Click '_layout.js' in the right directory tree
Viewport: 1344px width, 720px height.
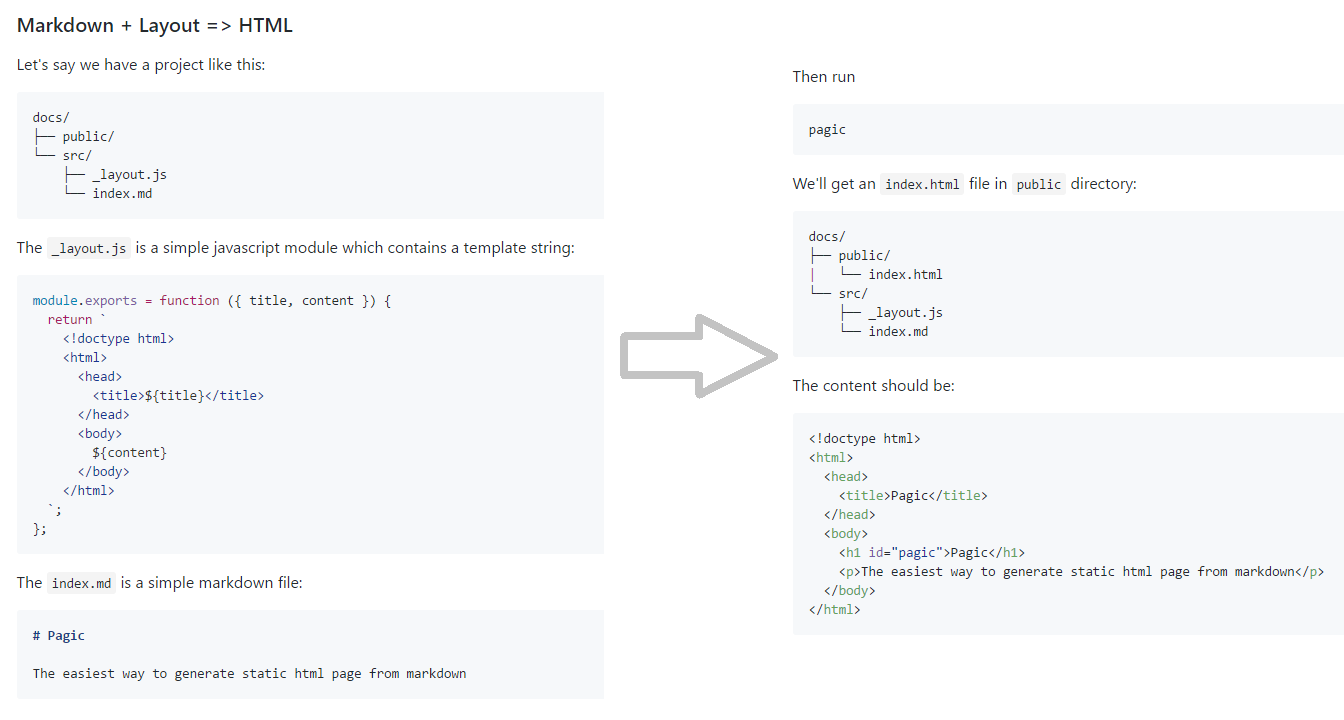tap(905, 313)
